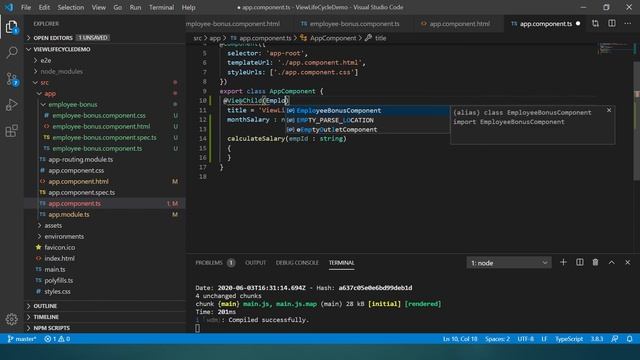Close the terminal panel

point(627,262)
